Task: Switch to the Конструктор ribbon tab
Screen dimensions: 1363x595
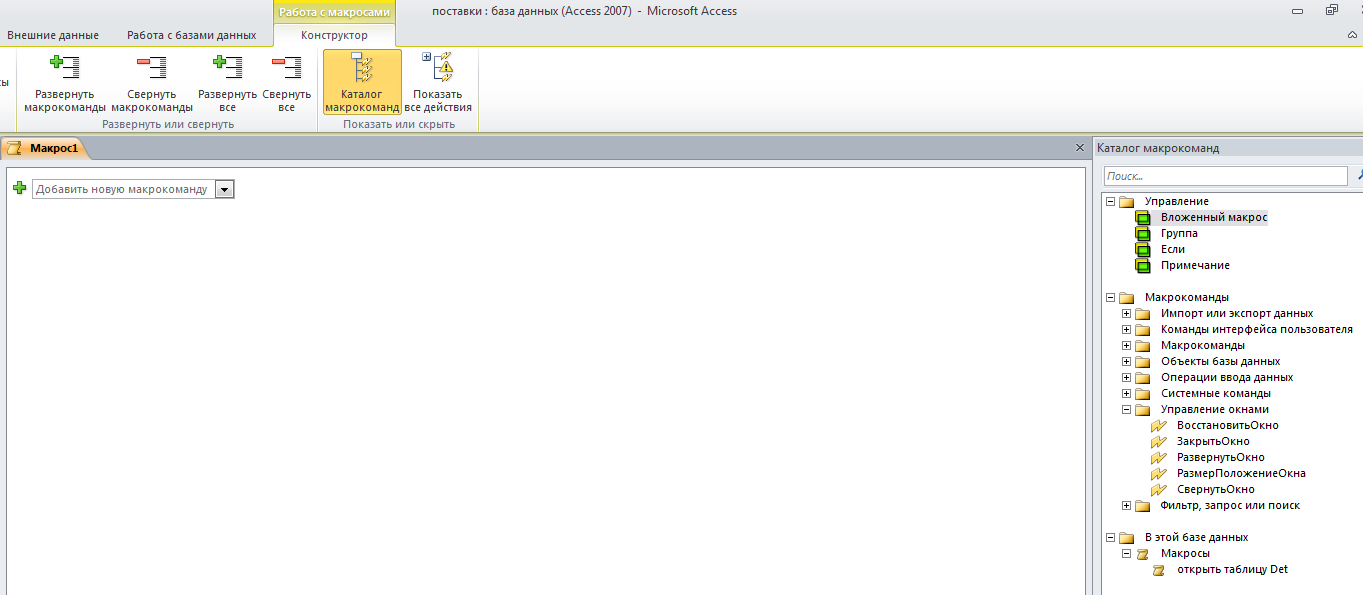Action: [334, 35]
